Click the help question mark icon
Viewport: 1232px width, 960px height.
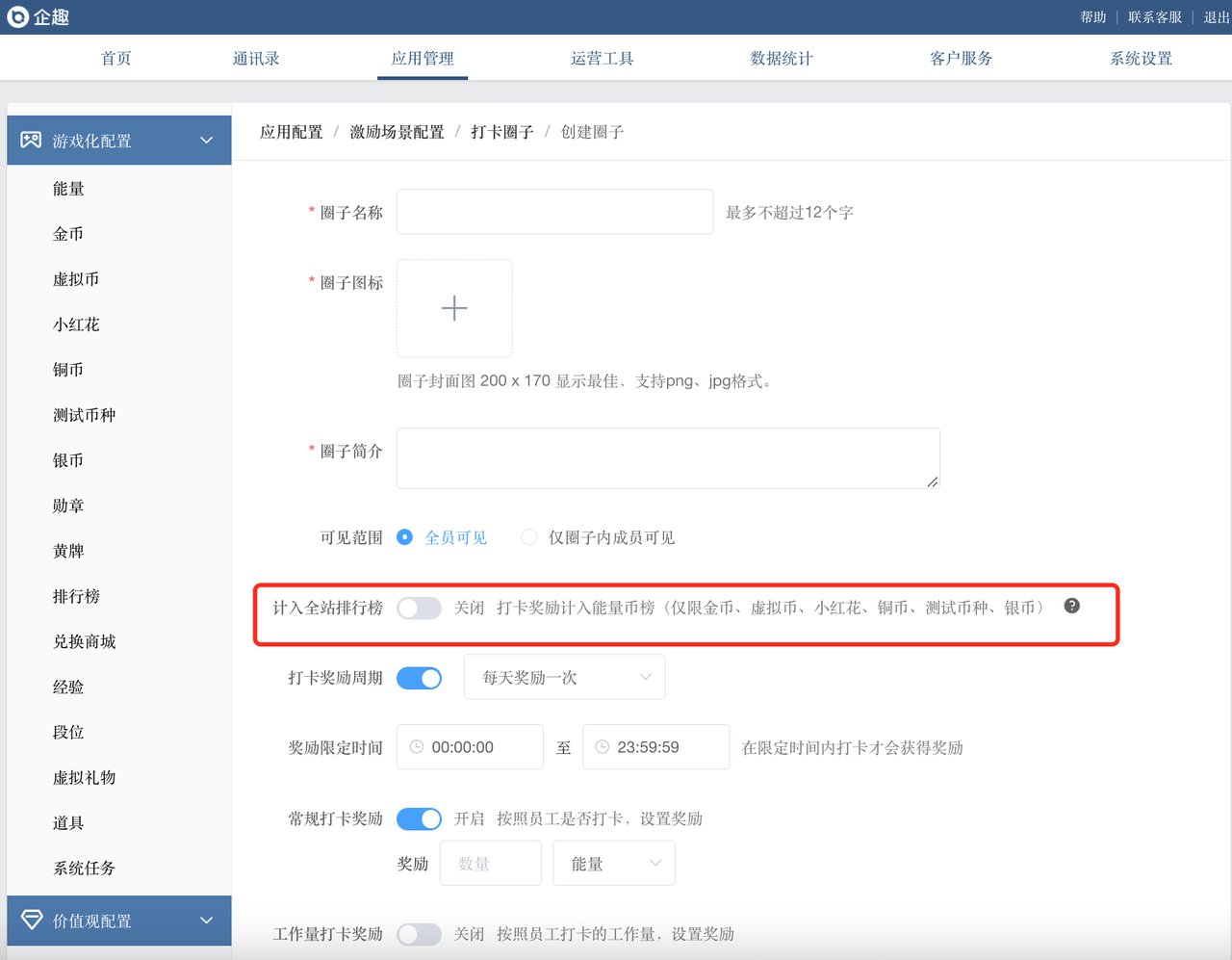pos(1071,606)
